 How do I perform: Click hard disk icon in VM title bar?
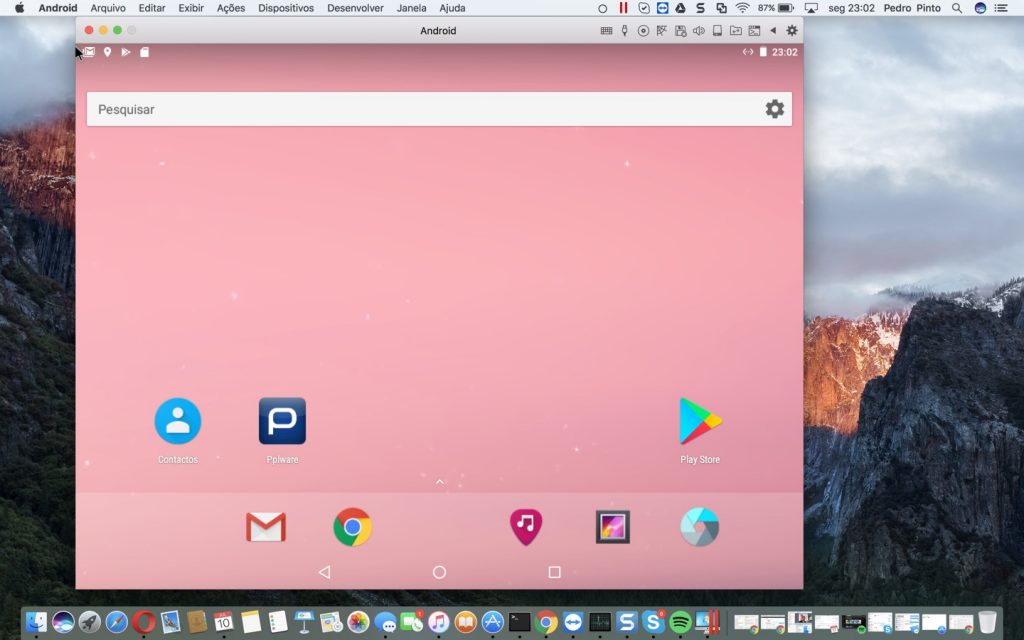tap(717, 31)
